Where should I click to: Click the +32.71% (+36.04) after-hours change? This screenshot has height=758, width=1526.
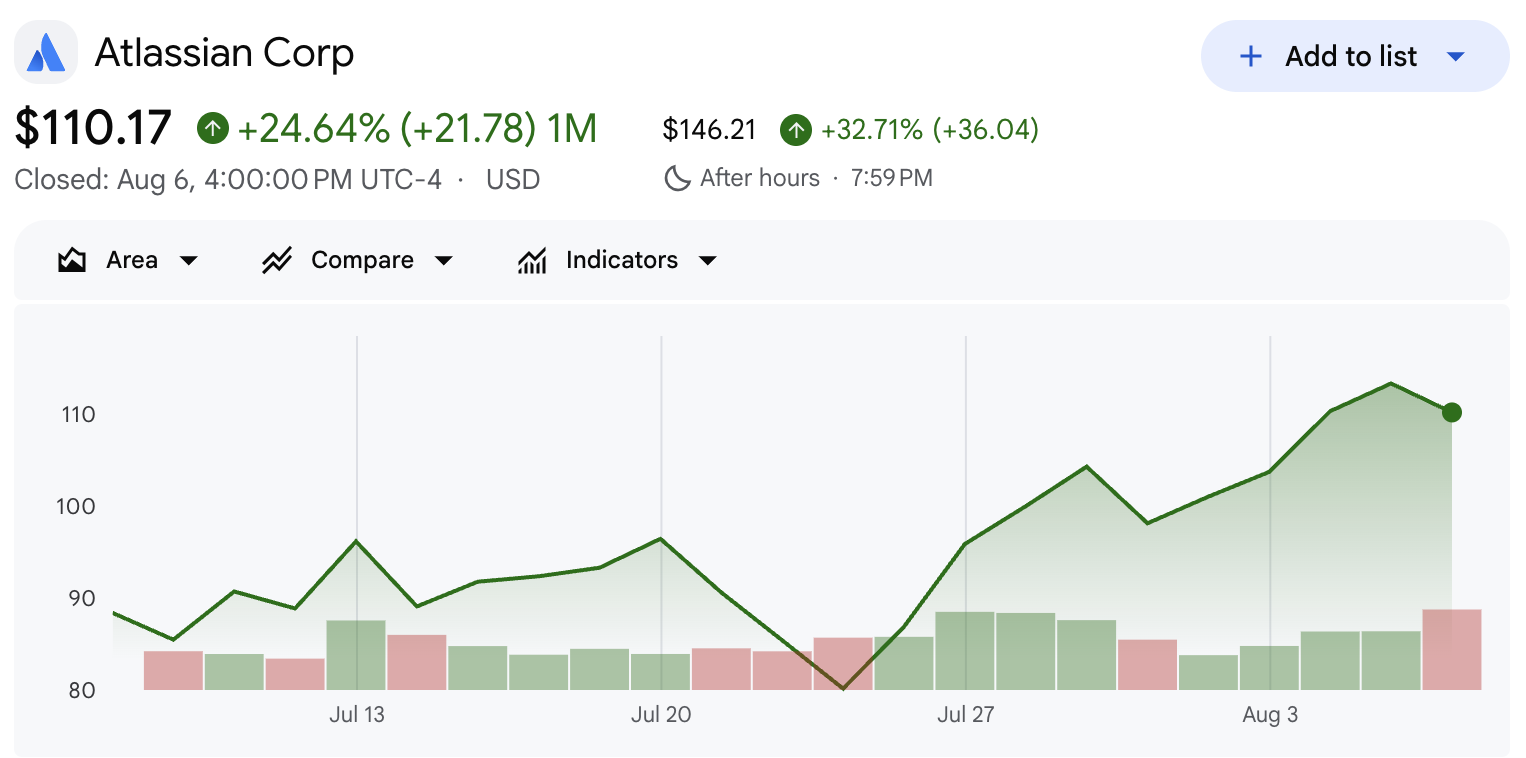coord(930,129)
